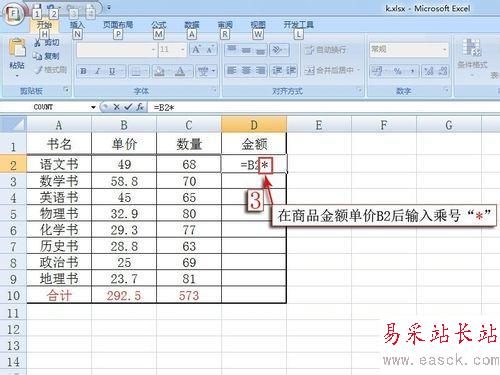Image resolution: width=500 pixels, height=375 pixels.
Task: Click the increase decimal icon
Action: click(428, 71)
